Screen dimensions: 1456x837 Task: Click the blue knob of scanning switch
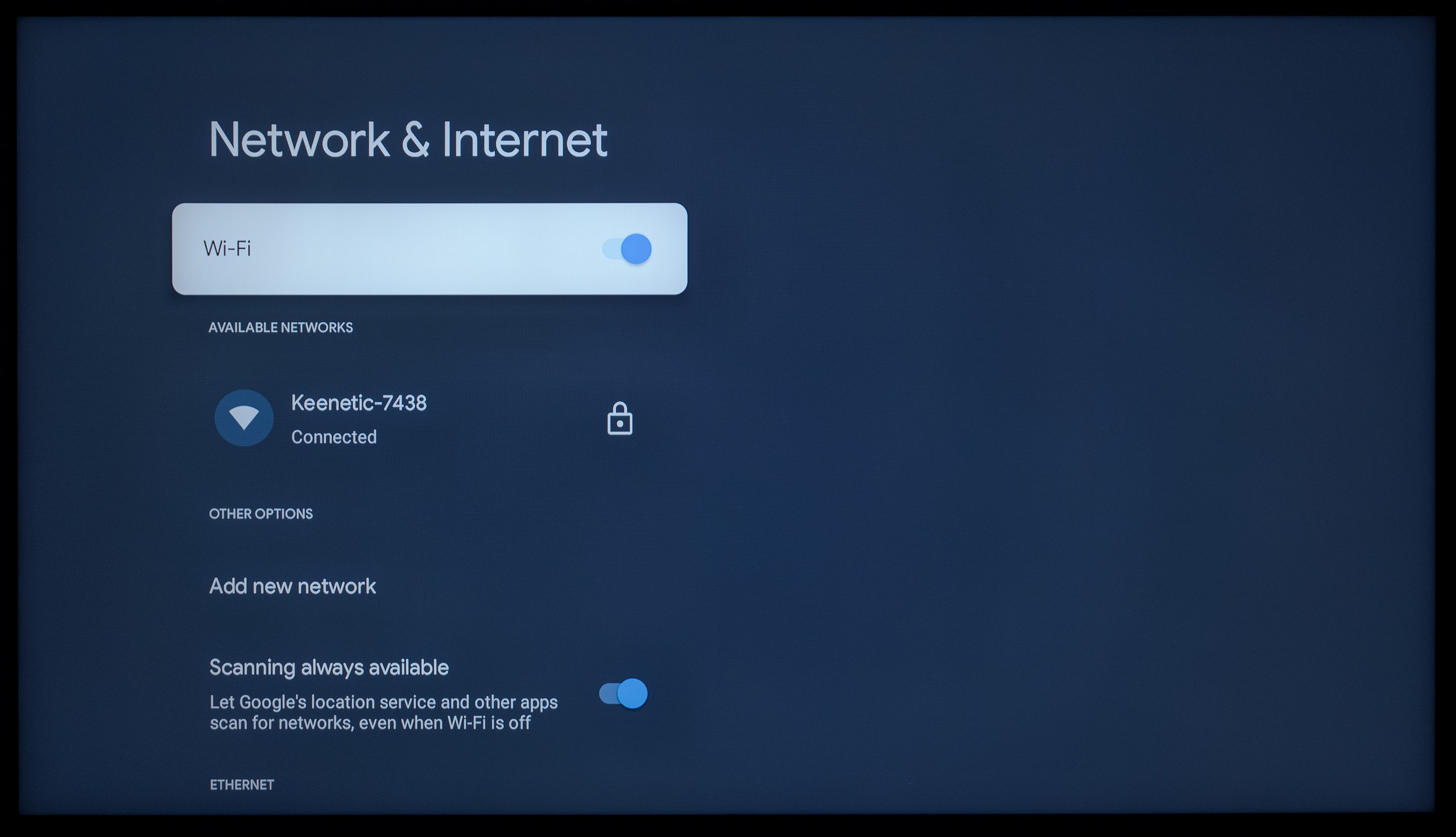point(632,694)
